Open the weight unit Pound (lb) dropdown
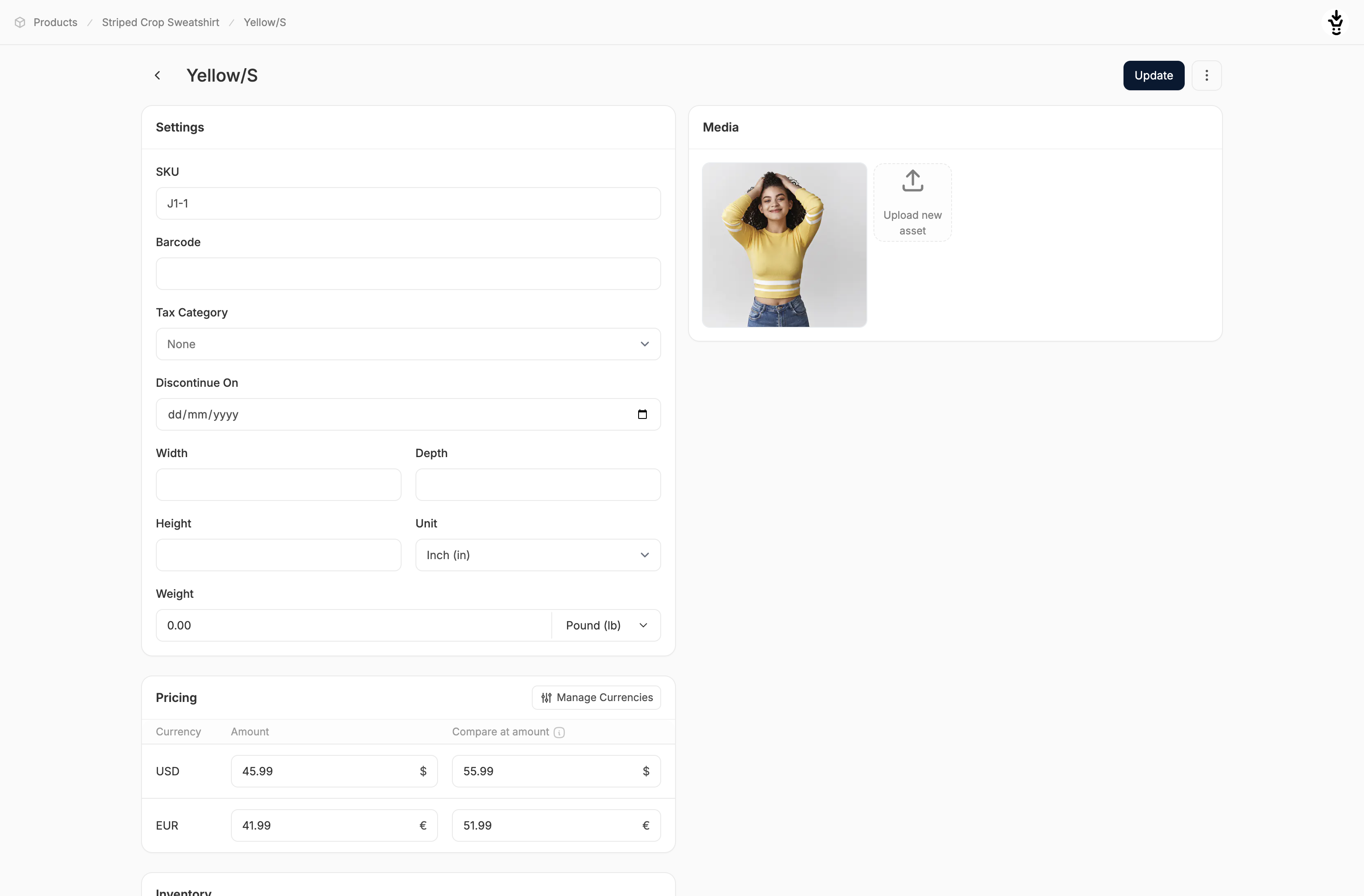Image resolution: width=1364 pixels, height=896 pixels. point(606,626)
